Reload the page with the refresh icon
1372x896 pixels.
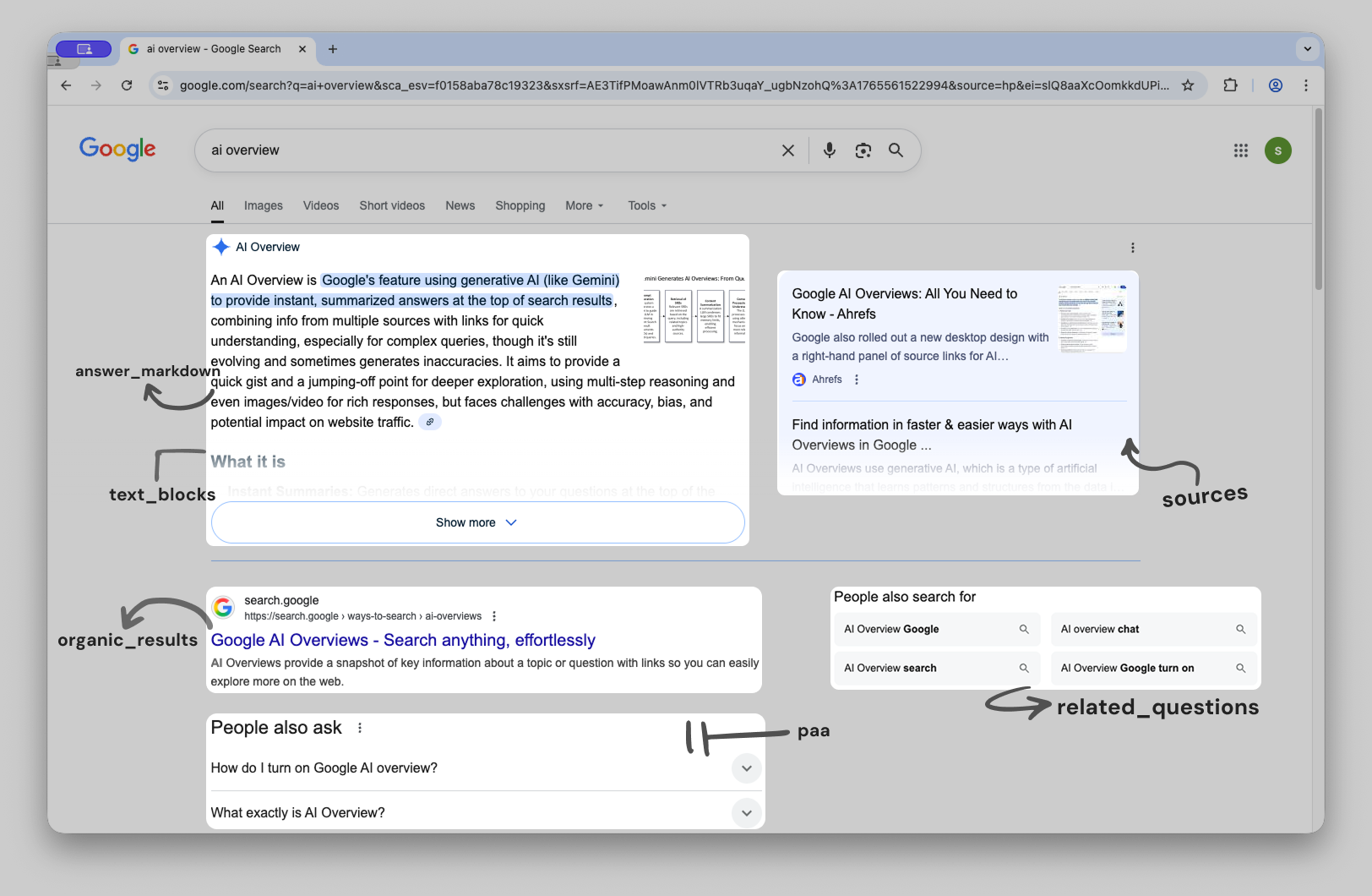pyautogui.click(x=127, y=85)
